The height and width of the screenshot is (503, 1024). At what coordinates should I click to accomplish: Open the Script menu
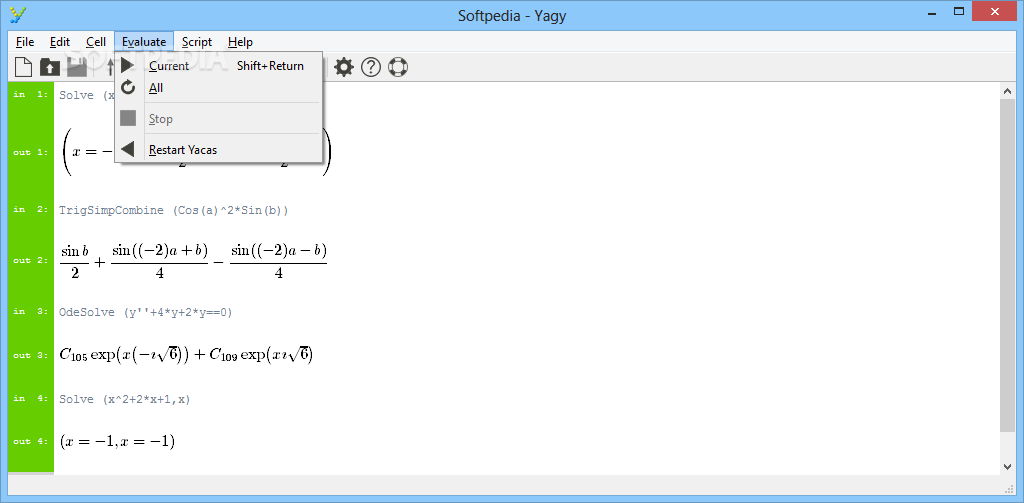(x=197, y=42)
